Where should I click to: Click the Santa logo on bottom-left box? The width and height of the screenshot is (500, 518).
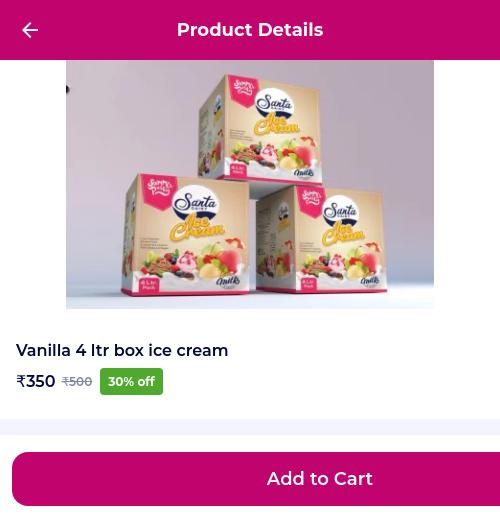[195, 203]
